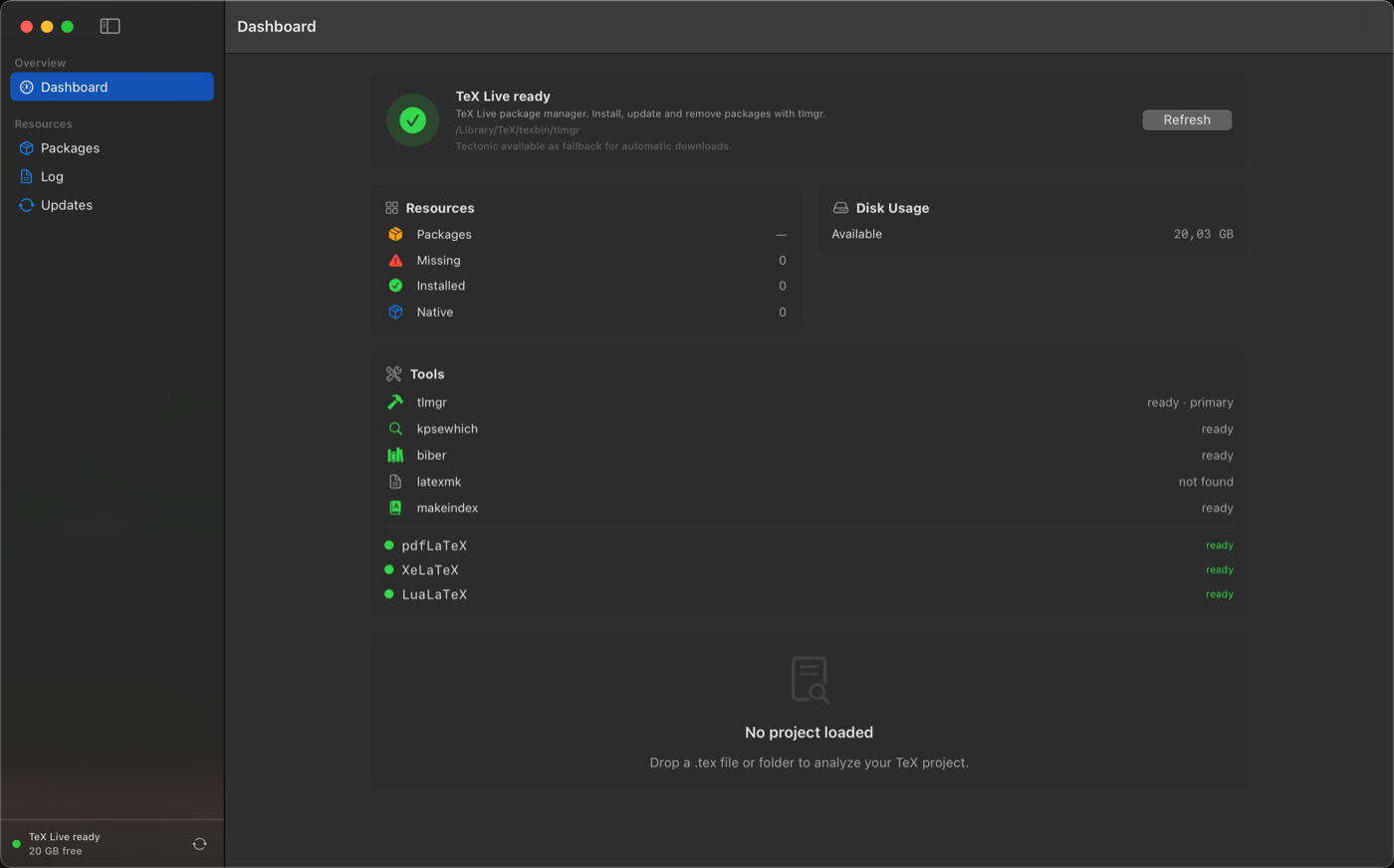Screen dimensions: 1394x868
Task: Click the 20,03 GB available value
Action: [x=1203, y=234]
